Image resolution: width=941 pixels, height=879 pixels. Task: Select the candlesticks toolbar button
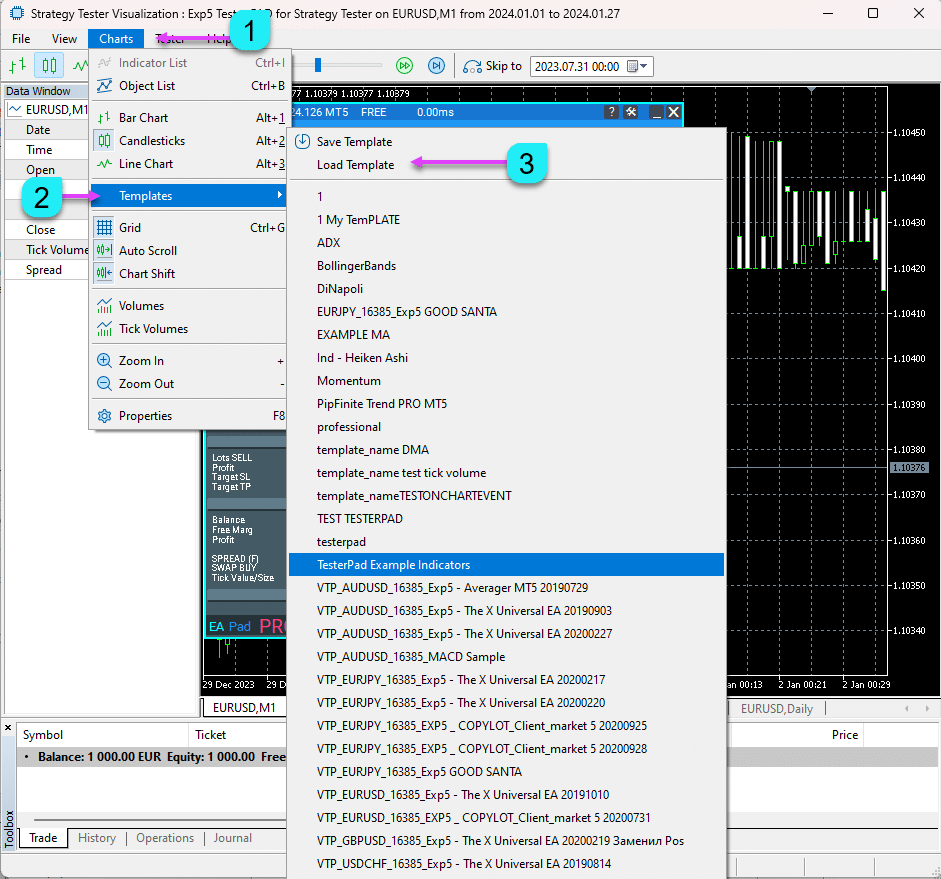[49, 65]
